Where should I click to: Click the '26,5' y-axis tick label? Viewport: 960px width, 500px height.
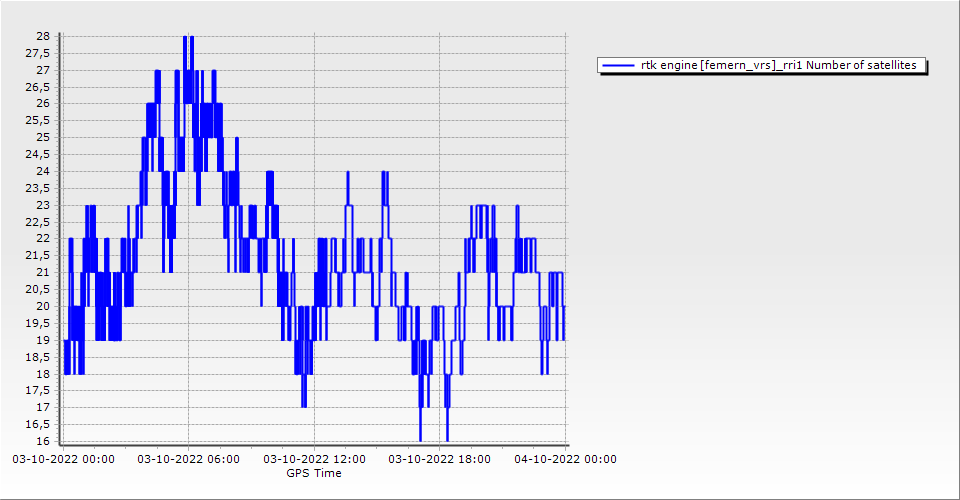tap(38, 87)
